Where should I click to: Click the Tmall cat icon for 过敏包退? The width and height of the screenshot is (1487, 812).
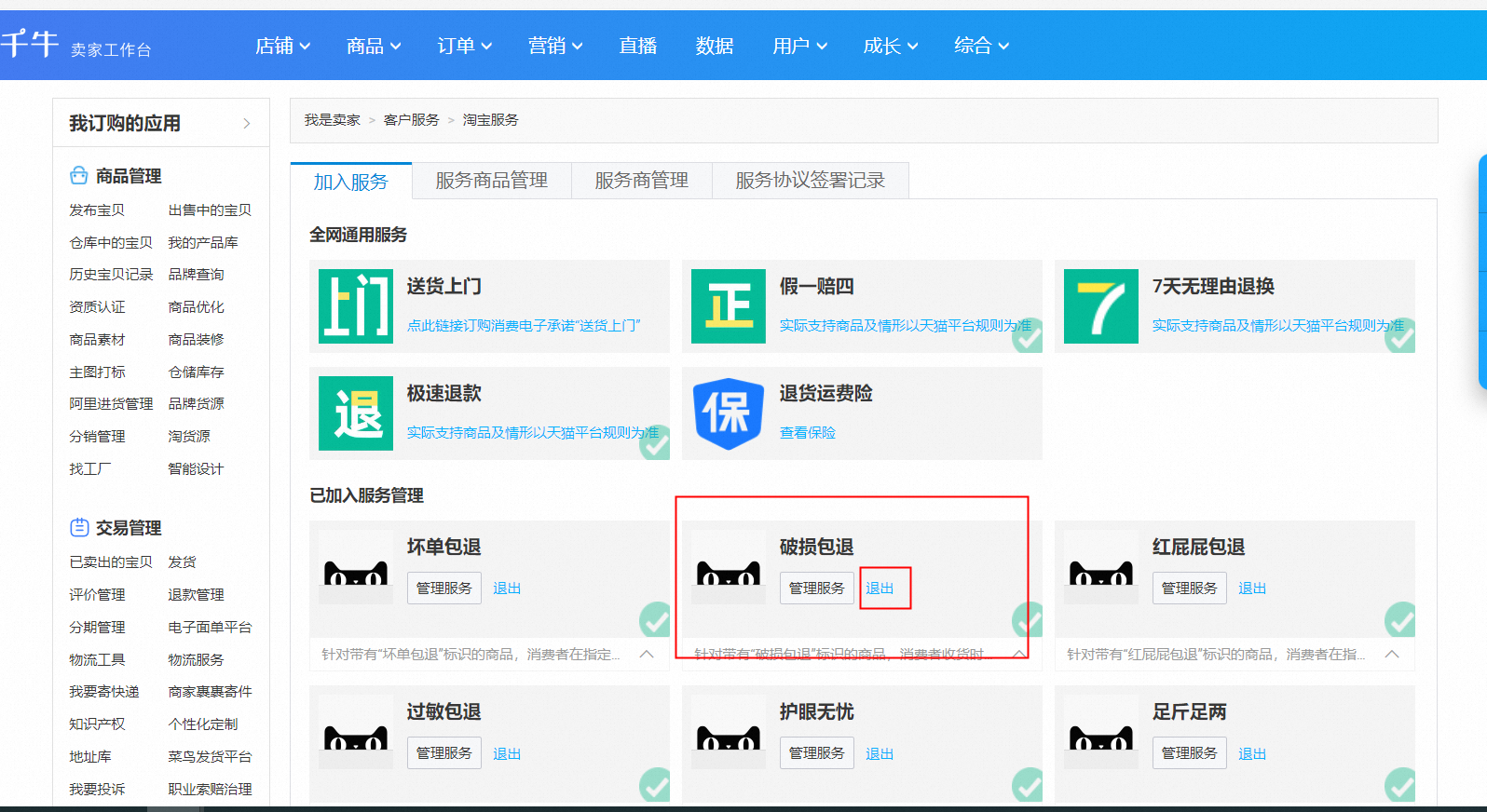coord(356,732)
